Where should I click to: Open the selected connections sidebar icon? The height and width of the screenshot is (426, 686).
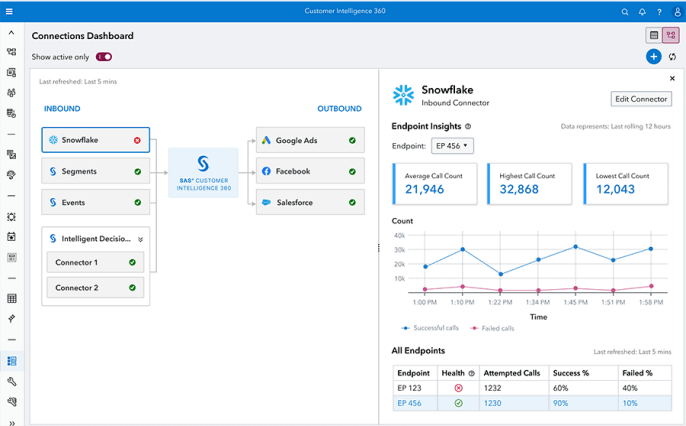[12, 361]
